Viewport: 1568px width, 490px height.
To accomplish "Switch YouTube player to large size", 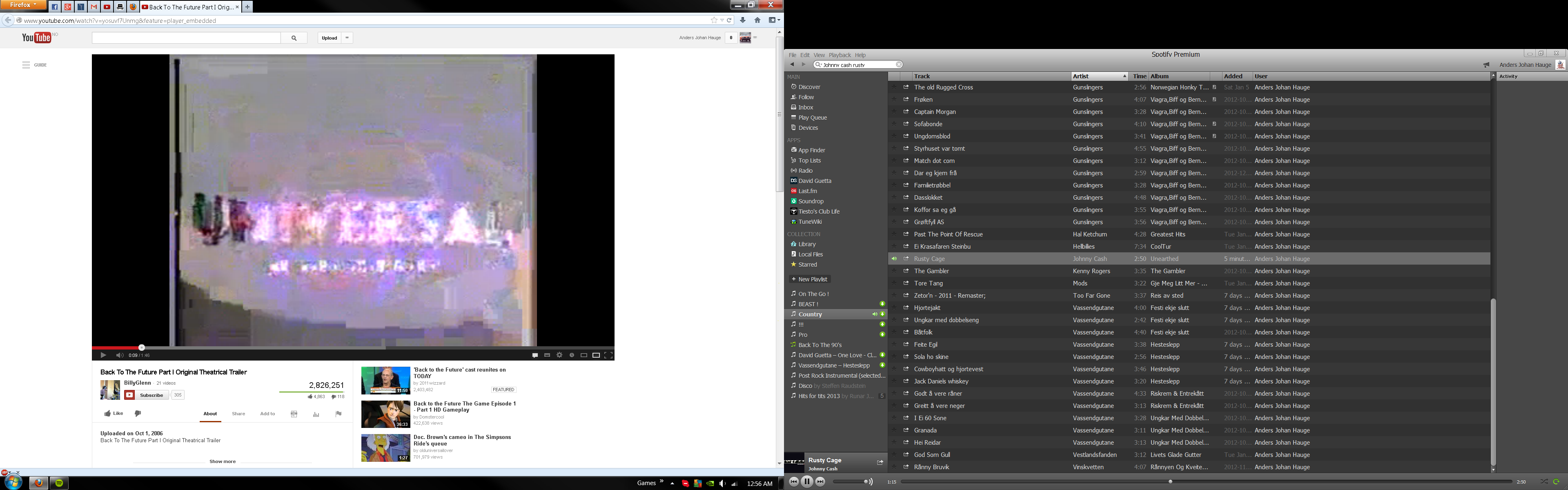I will (596, 356).
